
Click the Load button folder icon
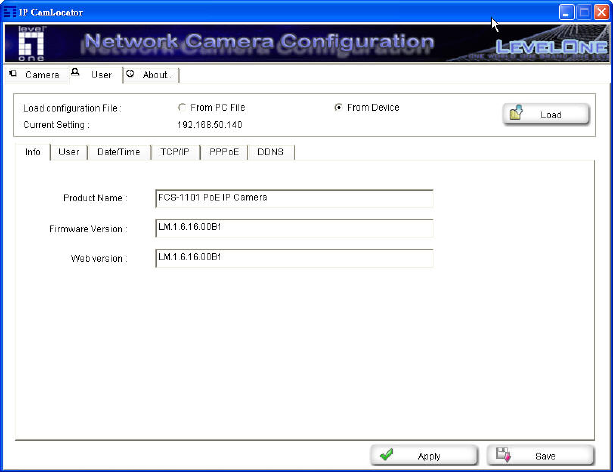(517, 114)
